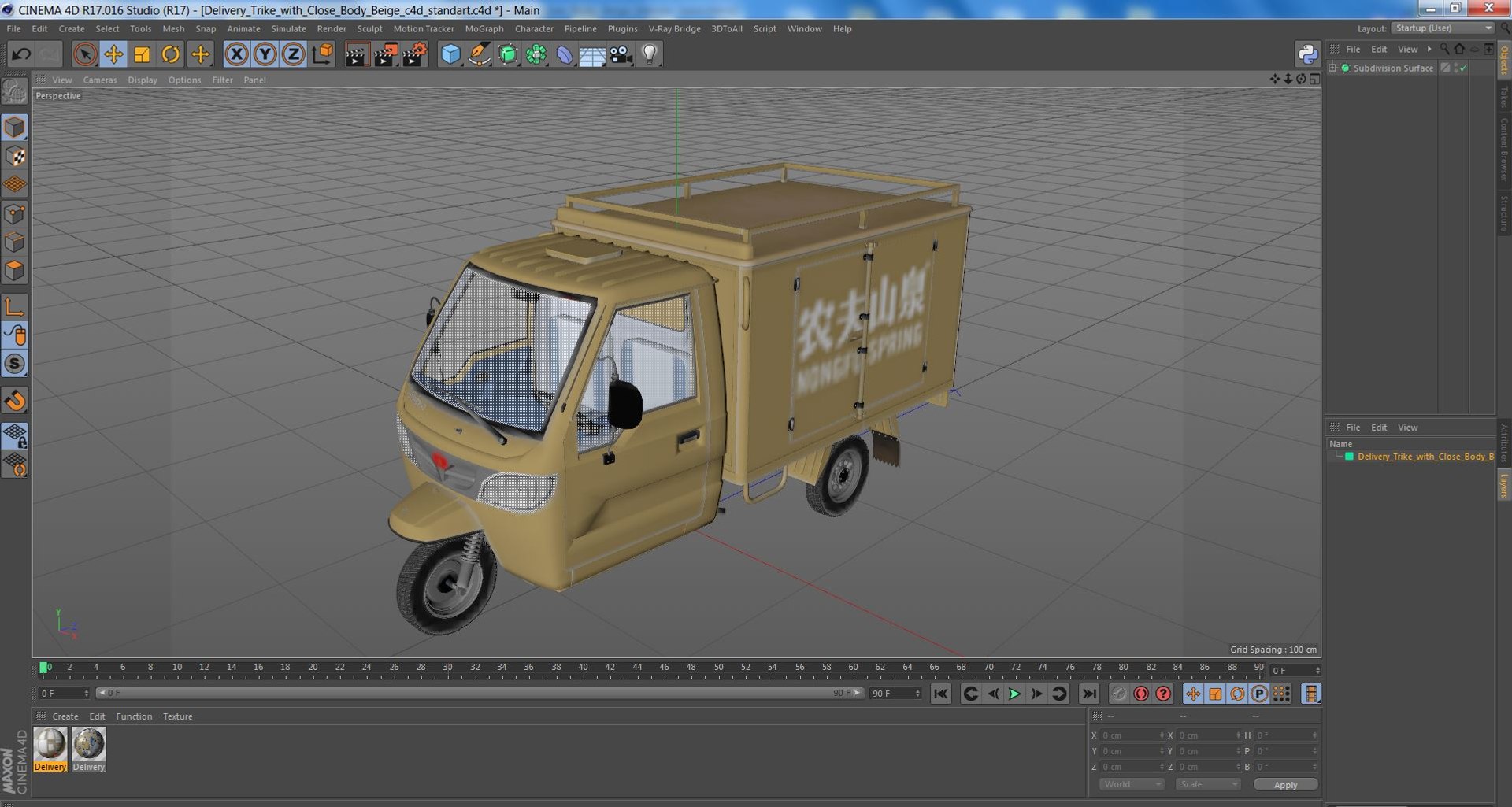Select the Rotate tool
The width and height of the screenshot is (1512, 807).
[x=170, y=54]
